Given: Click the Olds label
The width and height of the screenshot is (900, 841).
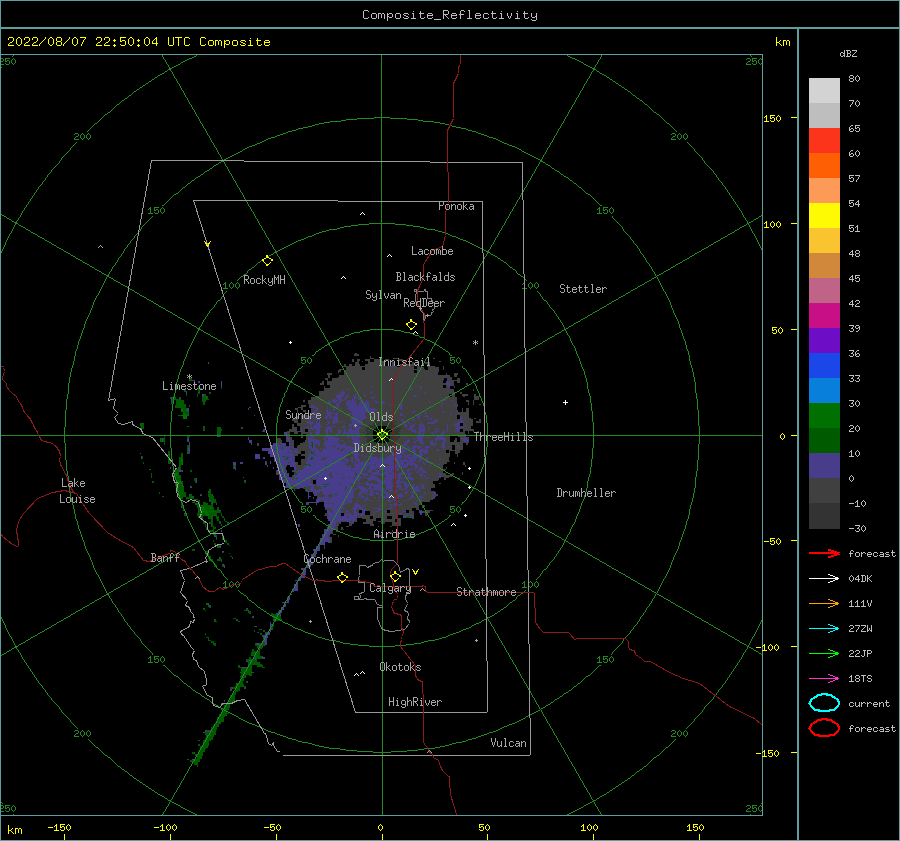Looking at the screenshot, I should click(x=381, y=417).
